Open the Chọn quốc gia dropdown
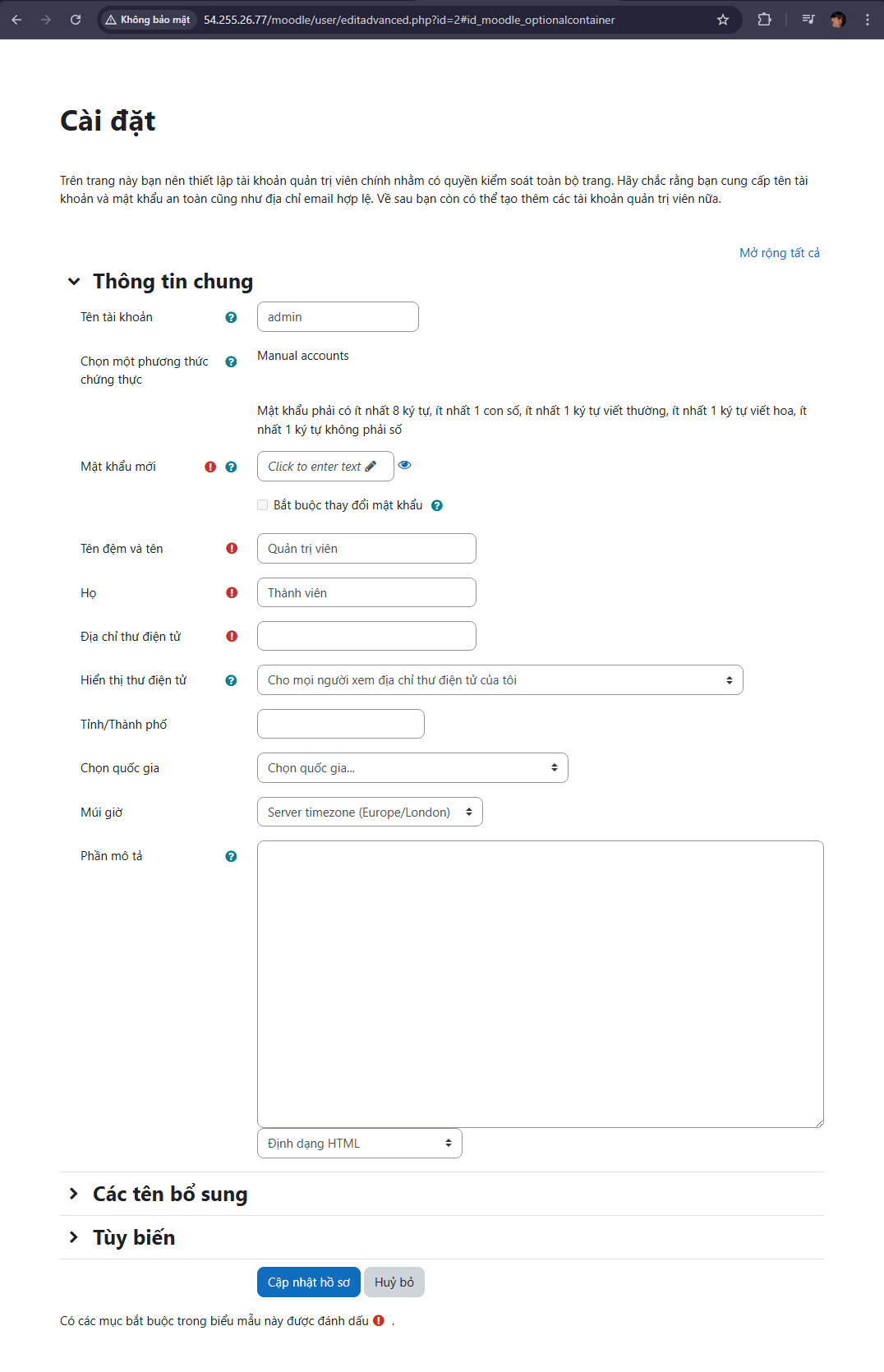Viewport: 884px width, 1372px height. tap(412, 768)
